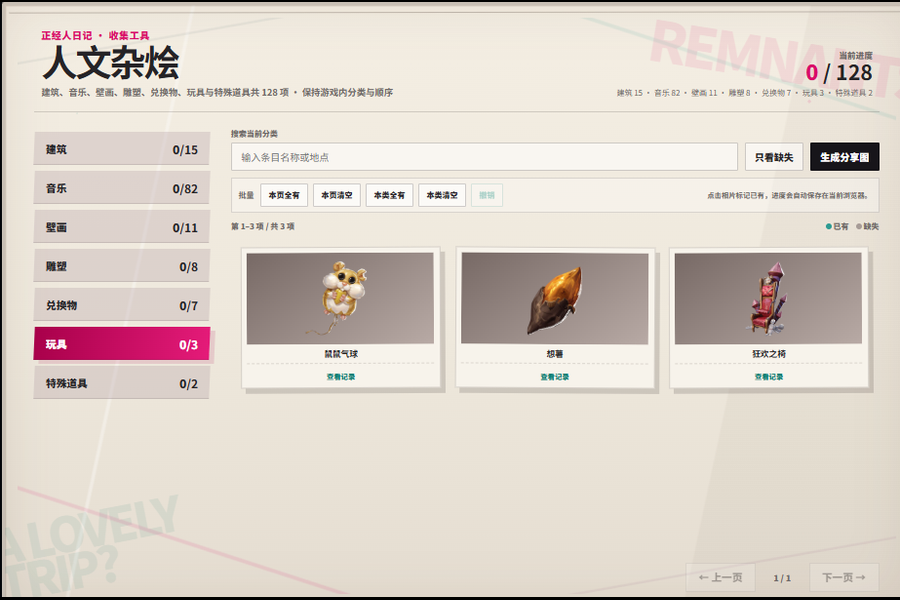Click the 第 1–3 项 / 共 3 项 count
Viewport: 900px width, 600px height.
point(263,226)
